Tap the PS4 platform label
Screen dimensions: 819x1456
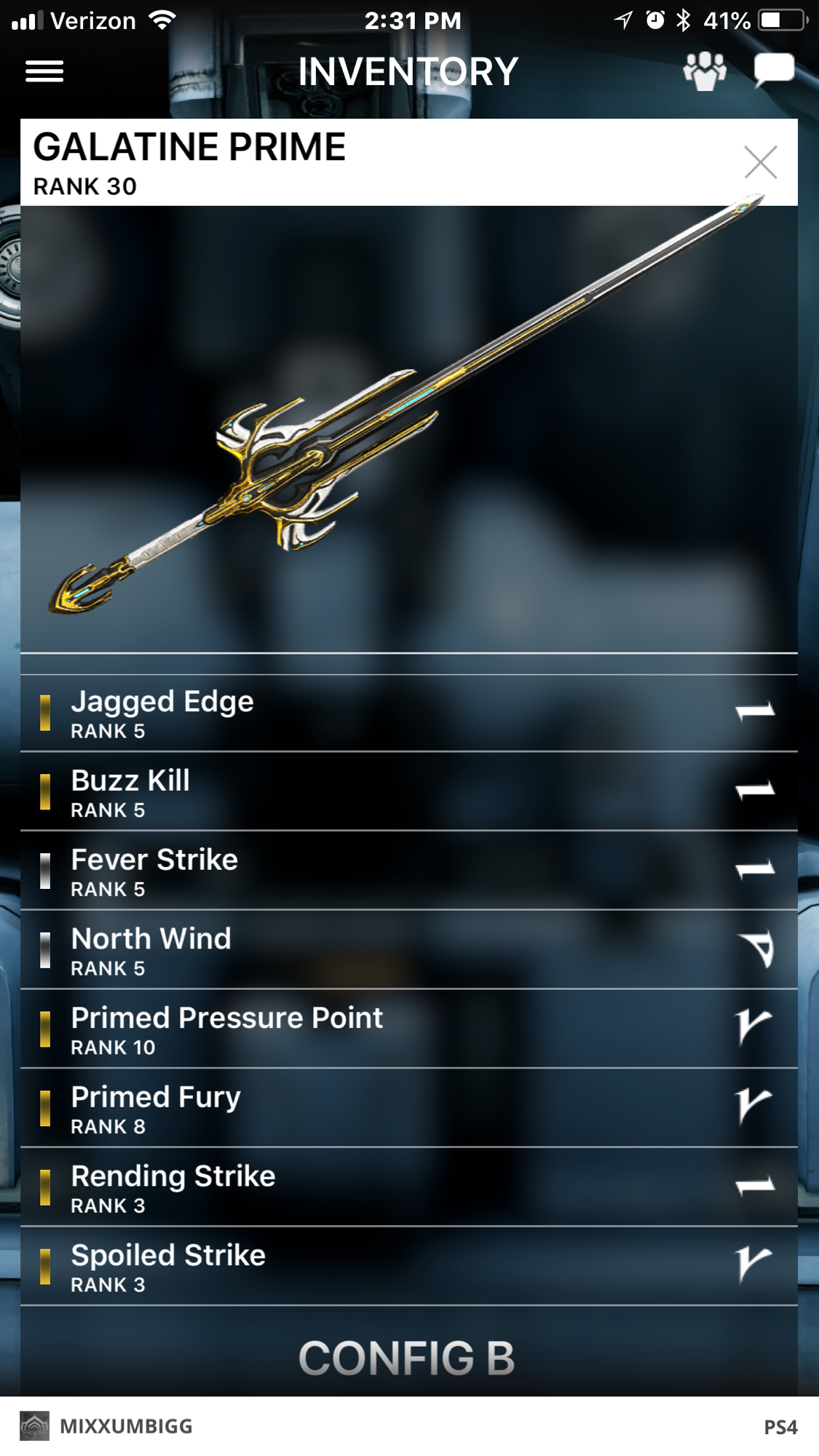pos(780,1427)
